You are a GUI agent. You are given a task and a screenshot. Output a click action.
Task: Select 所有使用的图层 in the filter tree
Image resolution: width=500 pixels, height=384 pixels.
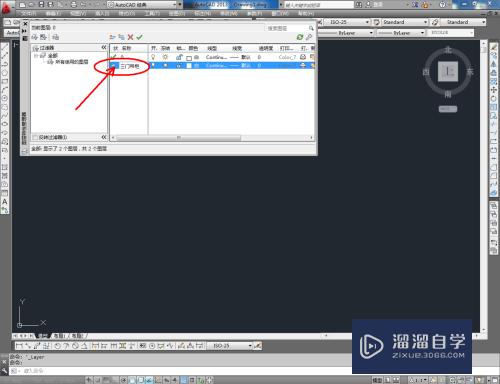pyautogui.click(x=72, y=62)
